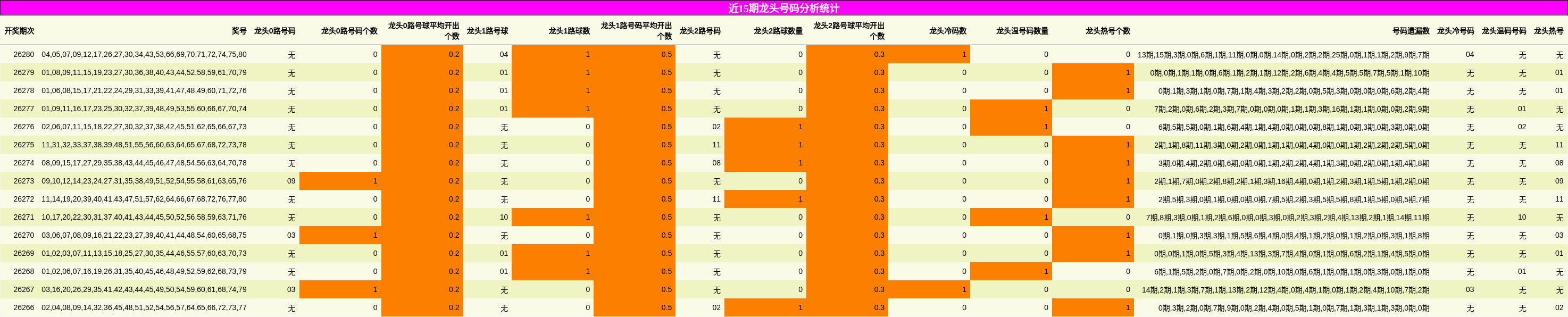Click the 龙头热号 column header

coord(1548,31)
